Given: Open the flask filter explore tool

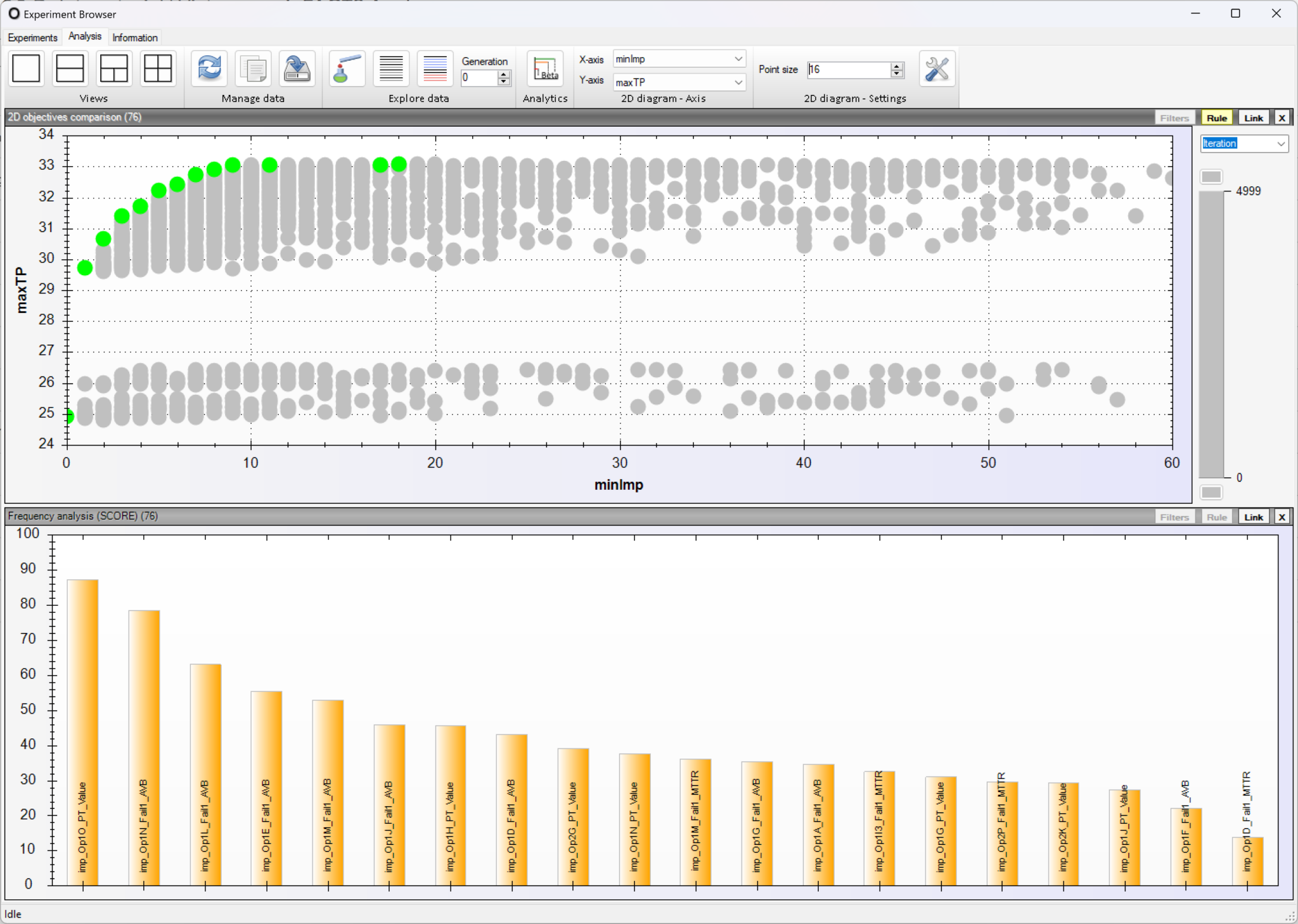Looking at the screenshot, I should pyautogui.click(x=347, y=68).
